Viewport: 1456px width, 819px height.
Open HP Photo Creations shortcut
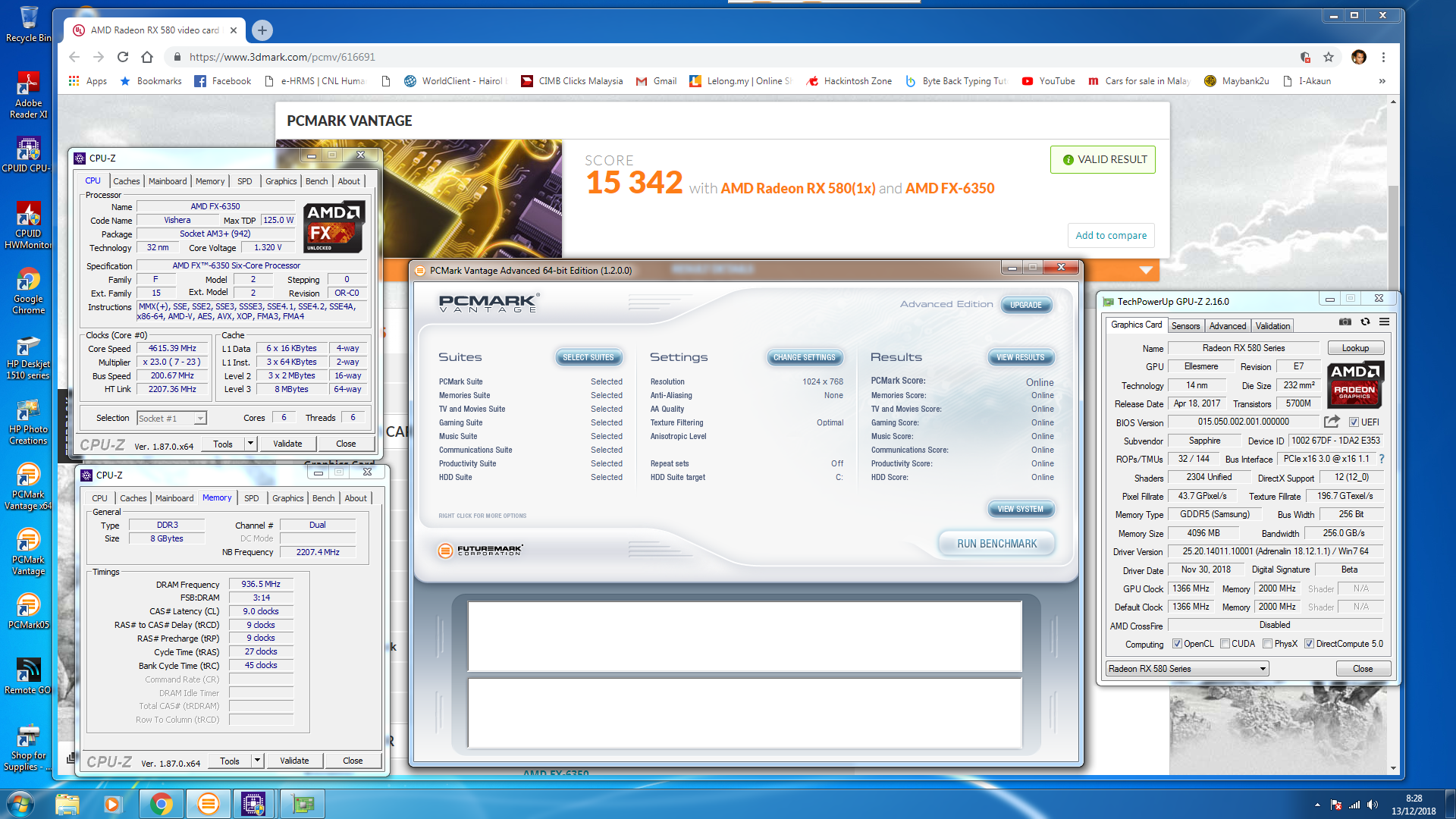click(28, 422)
